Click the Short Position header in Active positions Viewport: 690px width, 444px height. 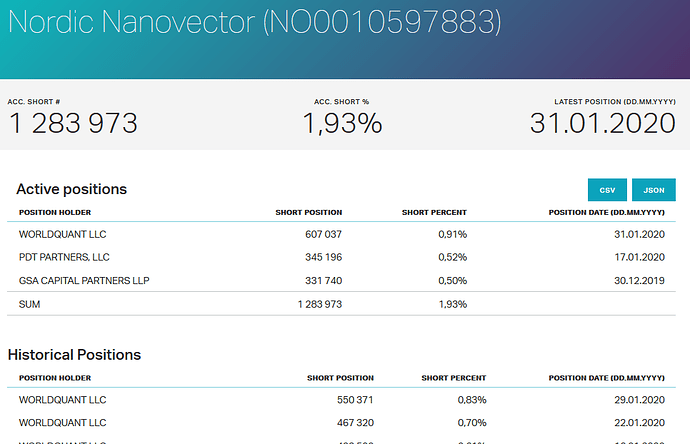pyautogui.click(x=308, y=213)
